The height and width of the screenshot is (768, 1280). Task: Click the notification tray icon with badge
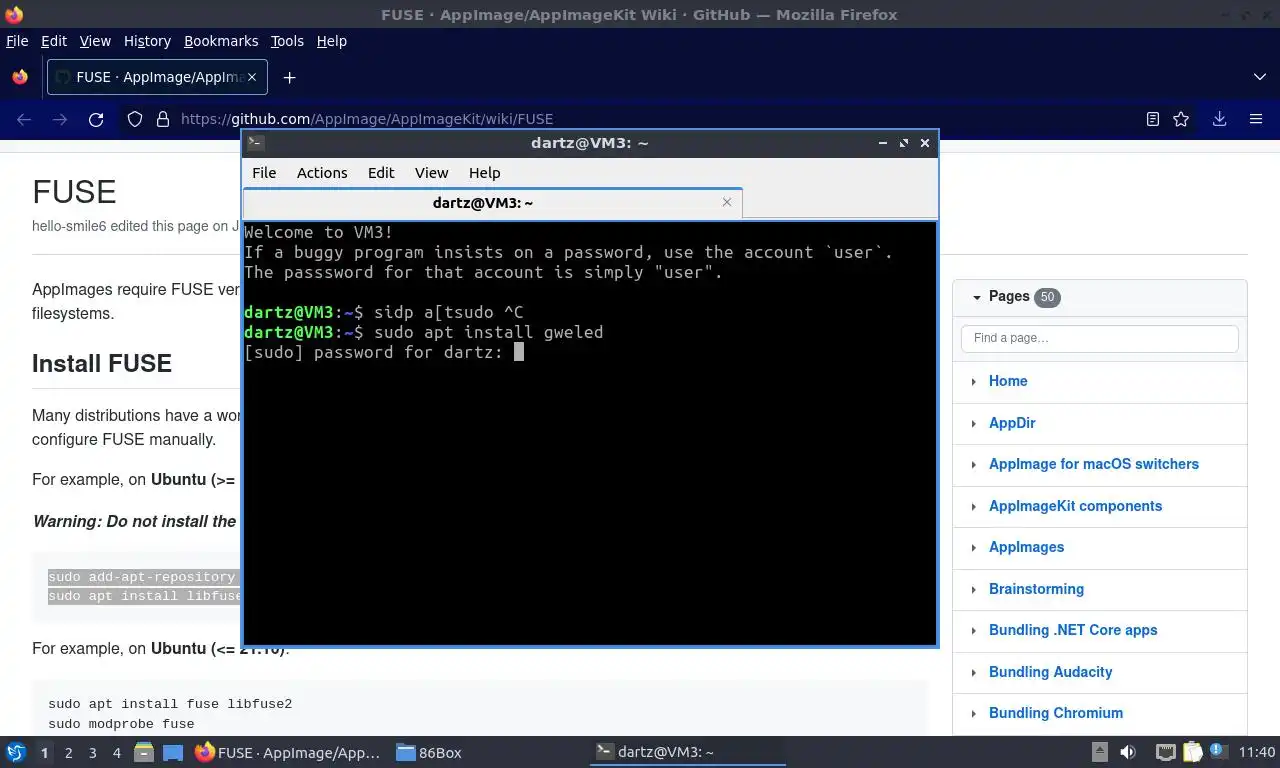pos(1219,752)
